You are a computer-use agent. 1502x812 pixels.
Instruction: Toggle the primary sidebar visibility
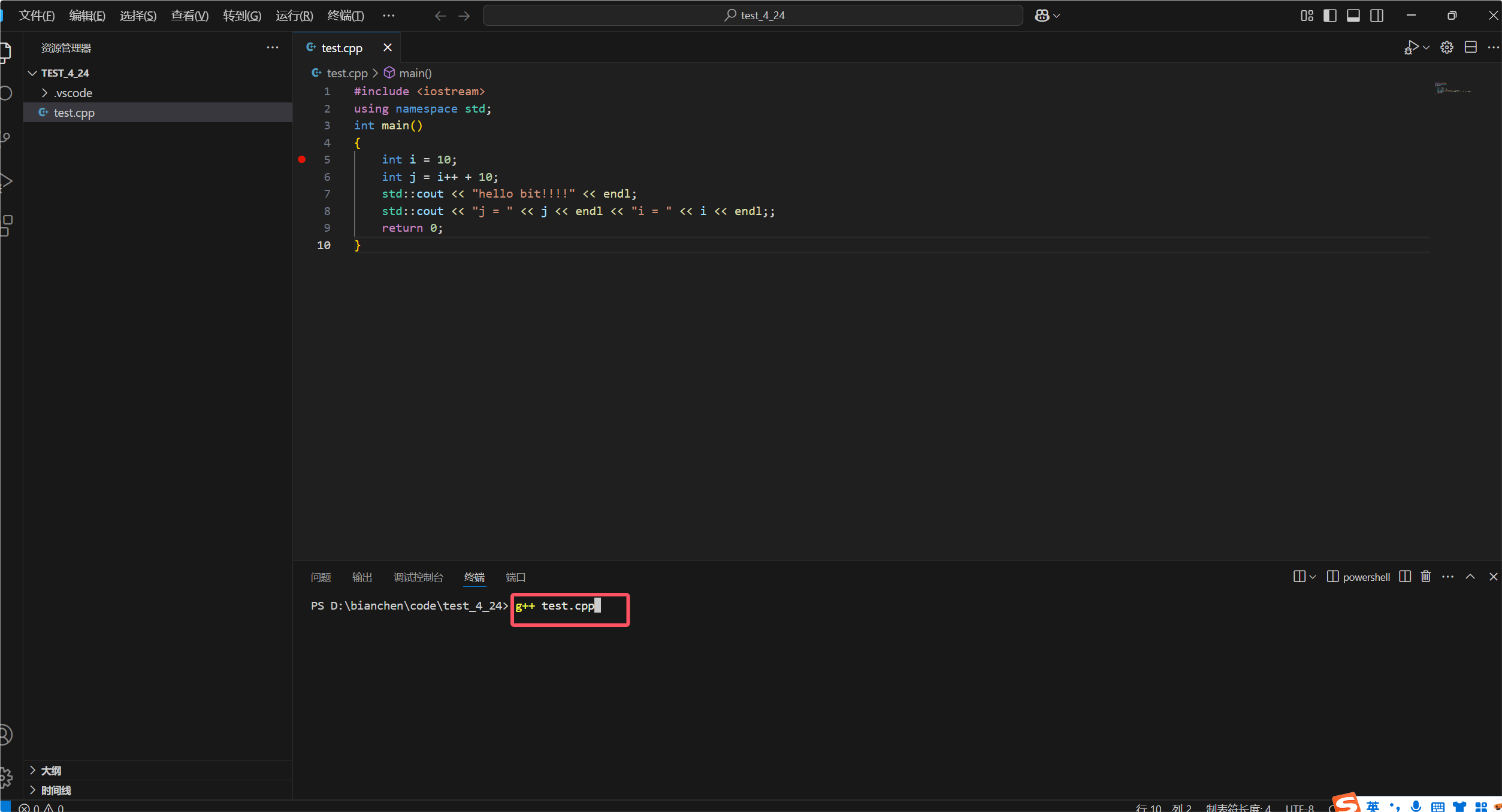(x=1330, y=16)
